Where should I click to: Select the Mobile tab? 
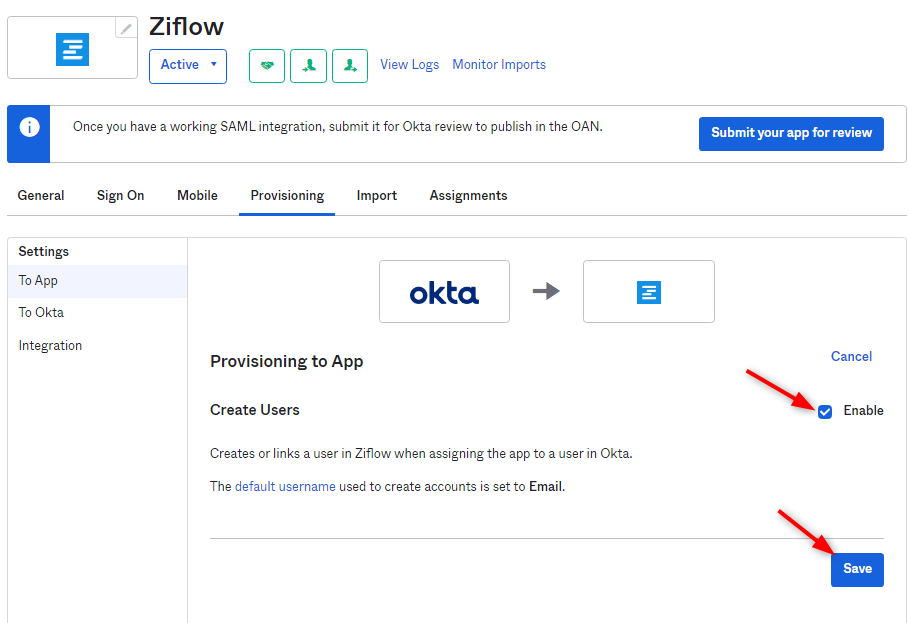point(197,196)
